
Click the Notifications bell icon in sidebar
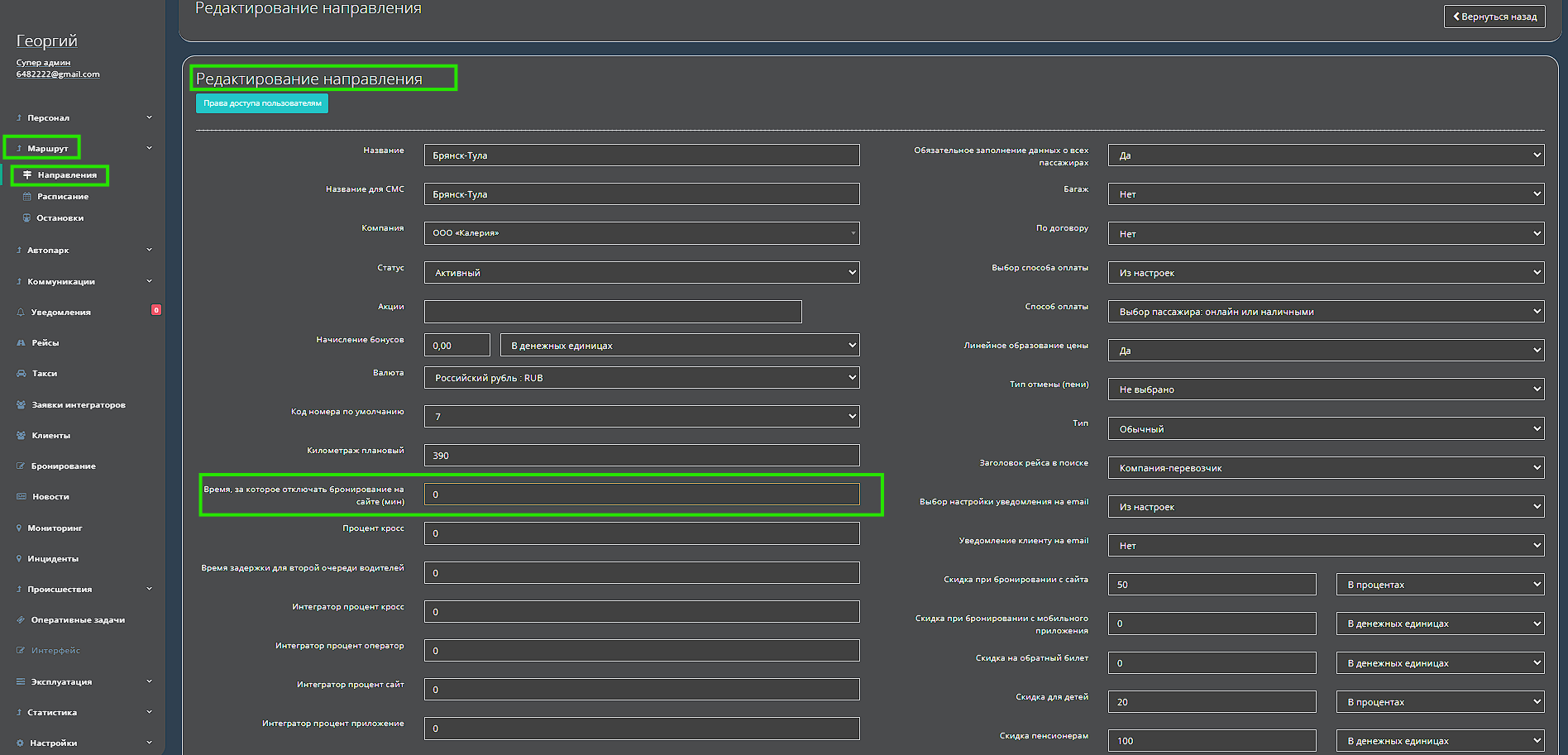tap(21, 313)
